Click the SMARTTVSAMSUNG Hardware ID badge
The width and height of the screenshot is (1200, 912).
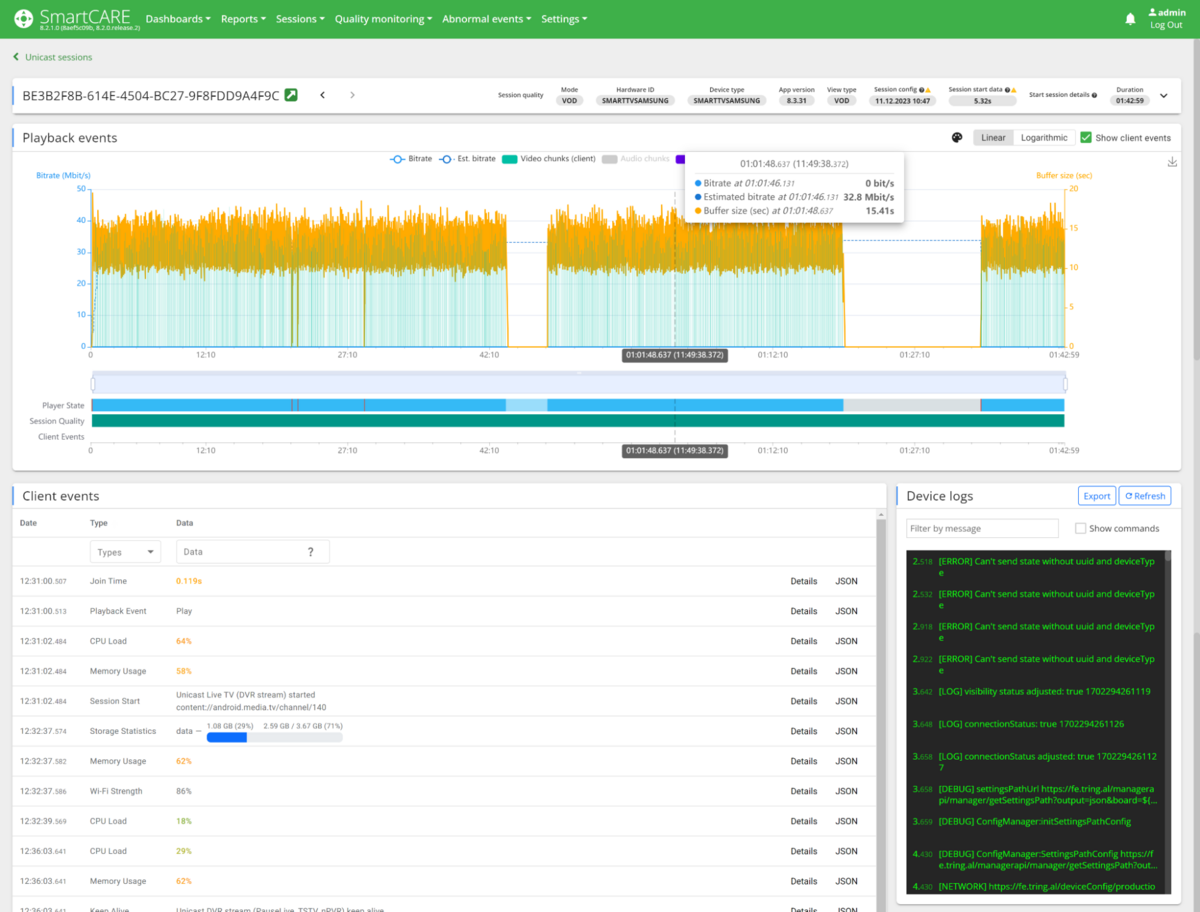pos(635,101)
